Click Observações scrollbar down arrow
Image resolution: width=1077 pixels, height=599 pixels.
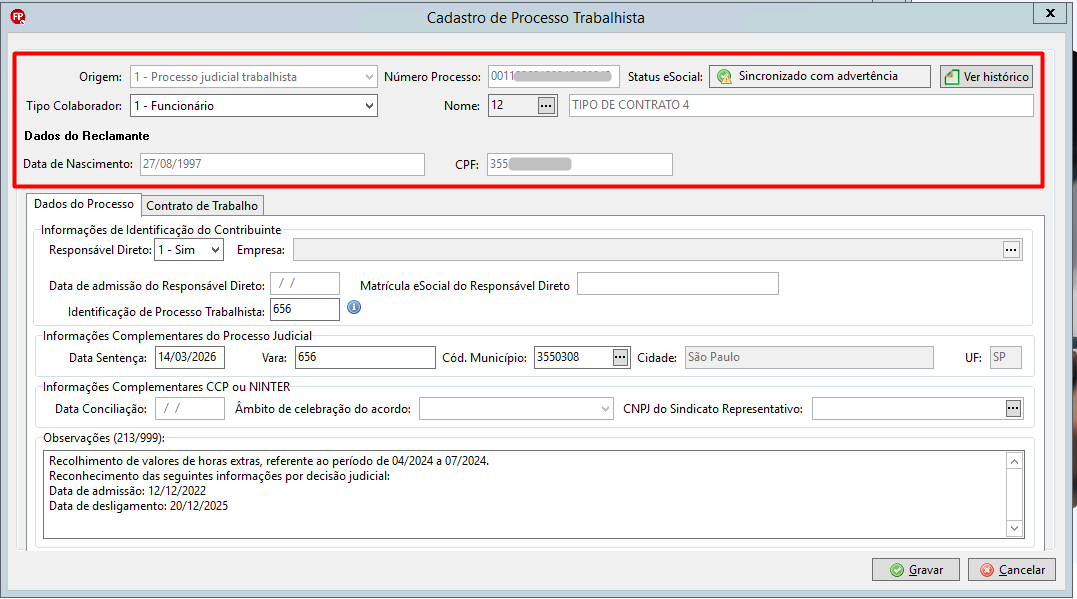click(1014, 528)
